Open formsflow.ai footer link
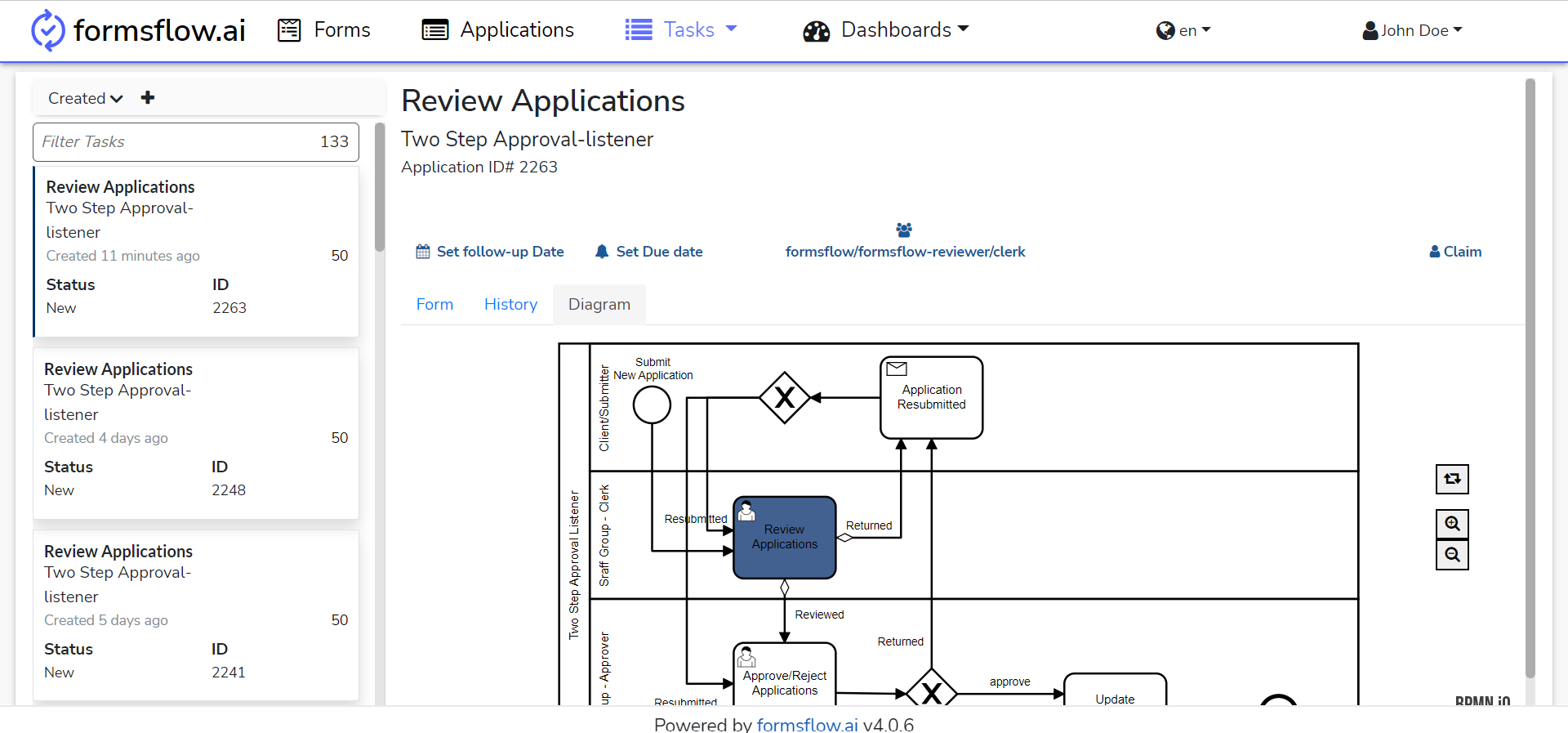 807,724
